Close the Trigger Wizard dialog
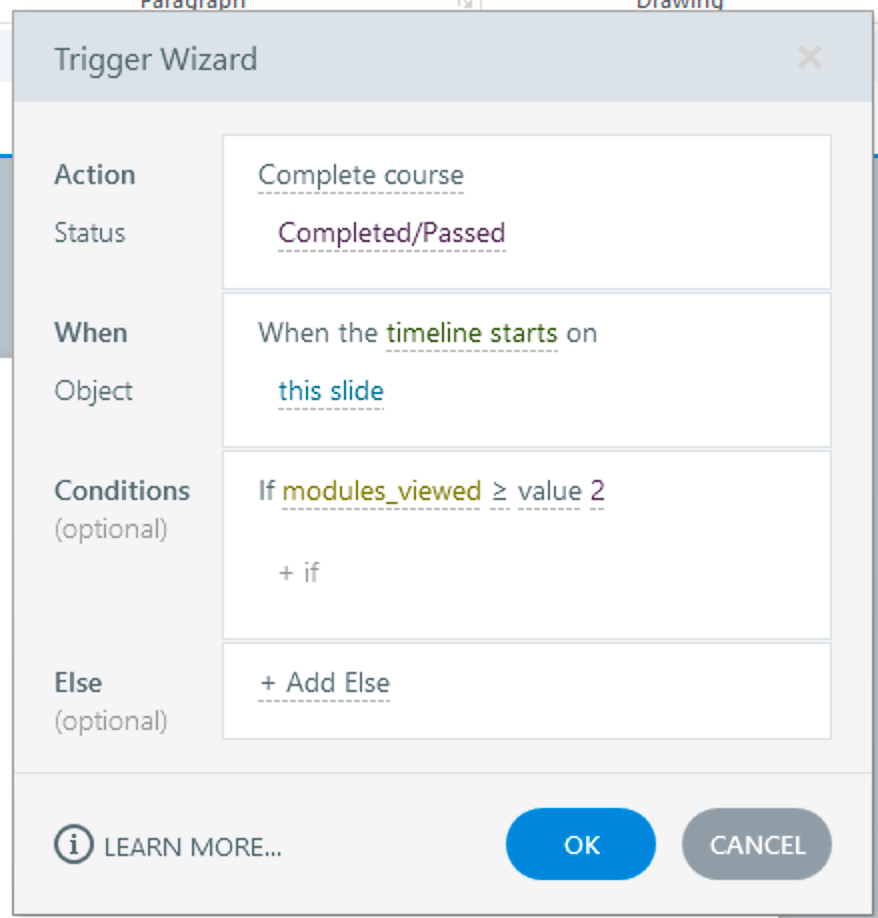The height and width of the screenshot is (918, 878). tap(809, 58)
